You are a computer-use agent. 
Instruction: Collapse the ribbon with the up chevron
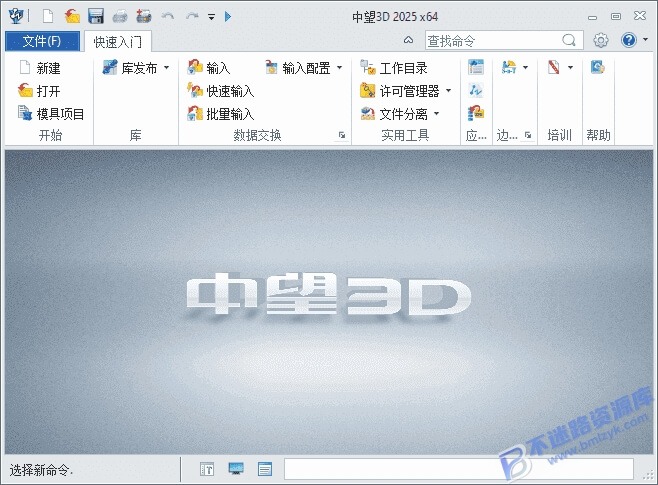(x=408, y=40)
